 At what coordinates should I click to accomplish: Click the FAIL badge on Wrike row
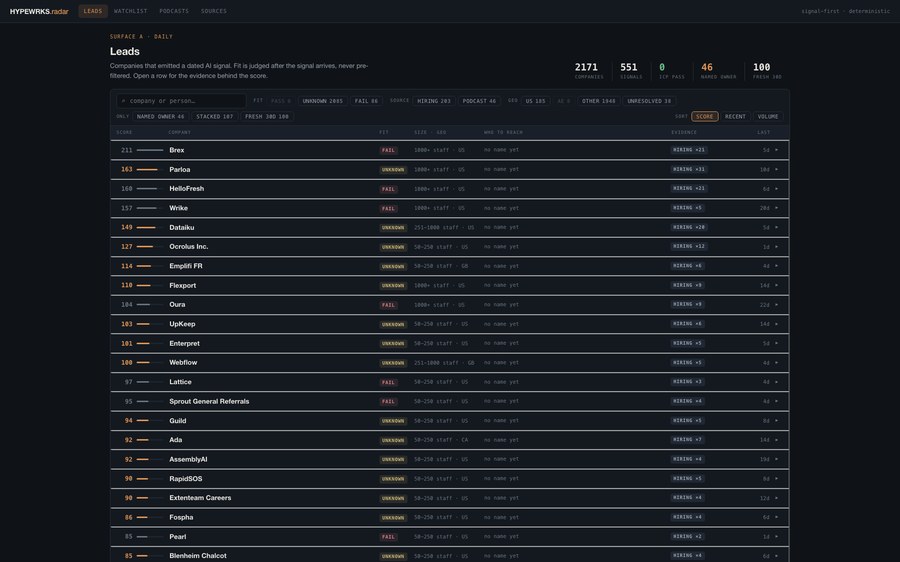389,208
